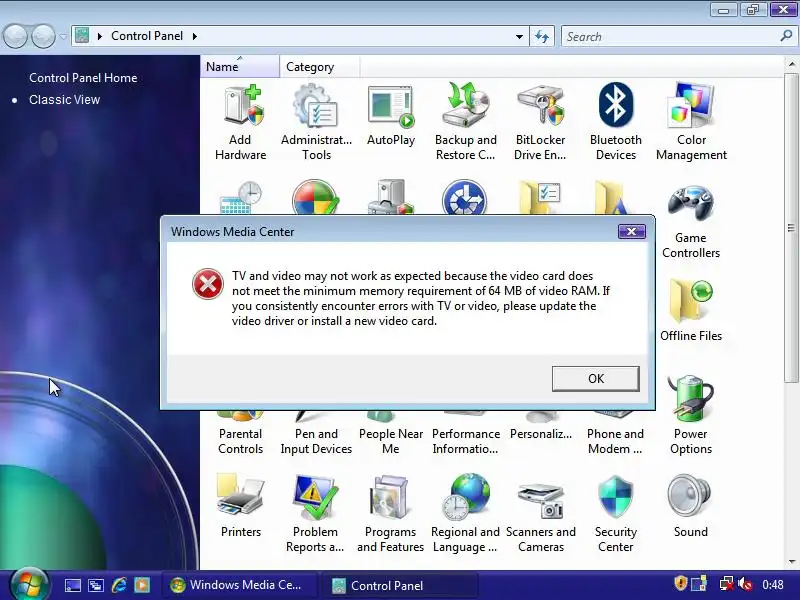Click the Back navigation button
The image size is (800, 600).
(x=15, y=36)
